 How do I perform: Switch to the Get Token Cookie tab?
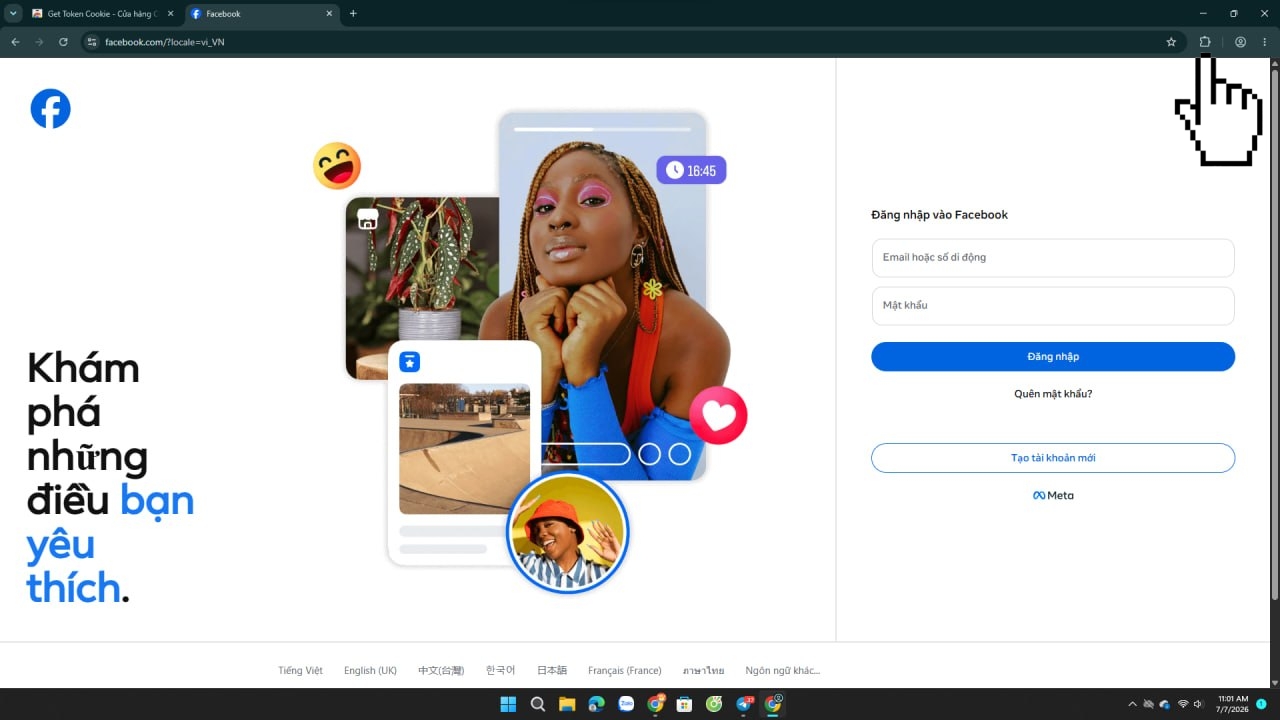pyautogui.click(x=103, y=14)
